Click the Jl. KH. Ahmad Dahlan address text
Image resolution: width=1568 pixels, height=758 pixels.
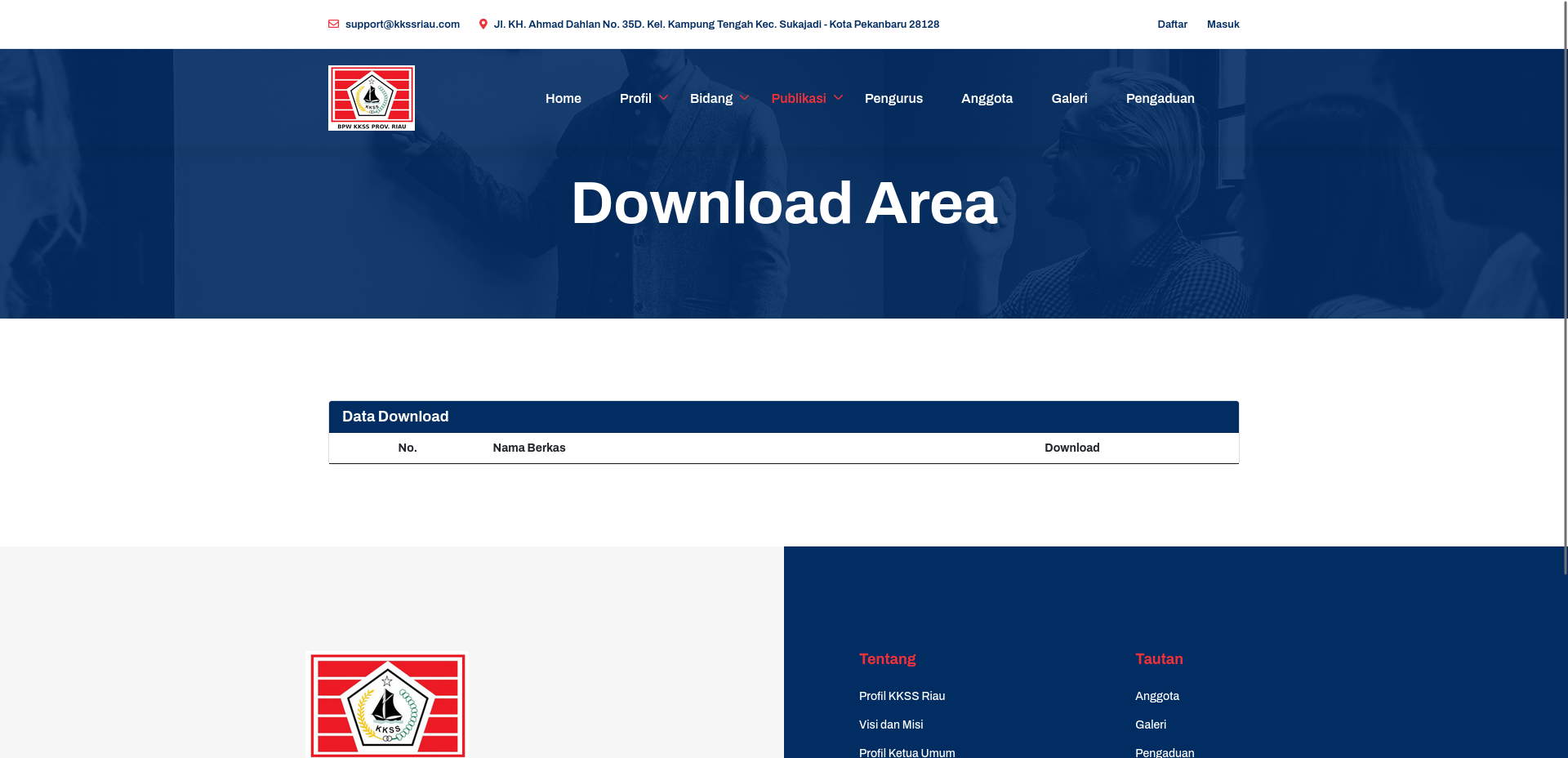point(716,25)
